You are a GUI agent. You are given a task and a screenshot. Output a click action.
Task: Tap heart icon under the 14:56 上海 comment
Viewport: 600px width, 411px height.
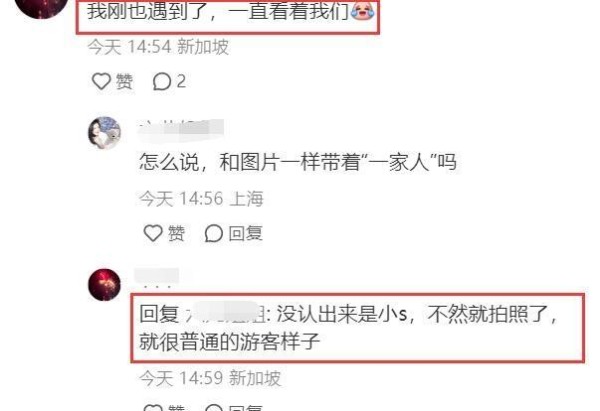[153, 233]
